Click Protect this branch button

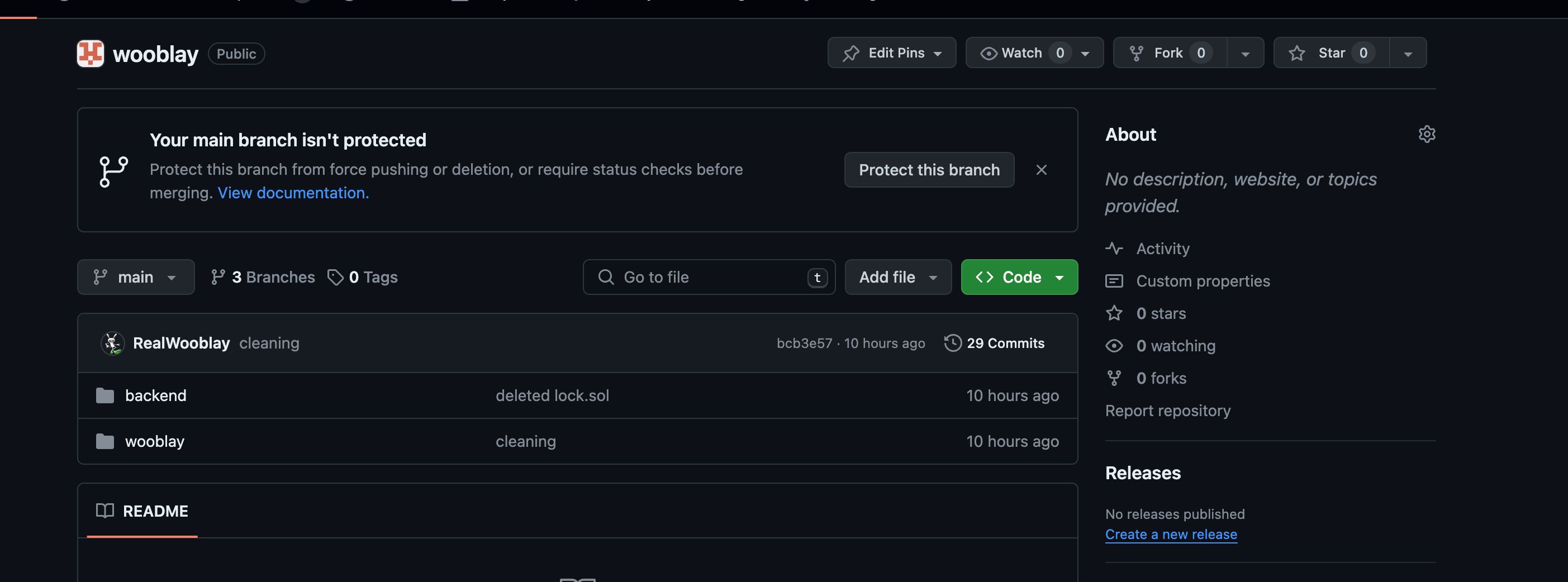(x=929, y=170)
